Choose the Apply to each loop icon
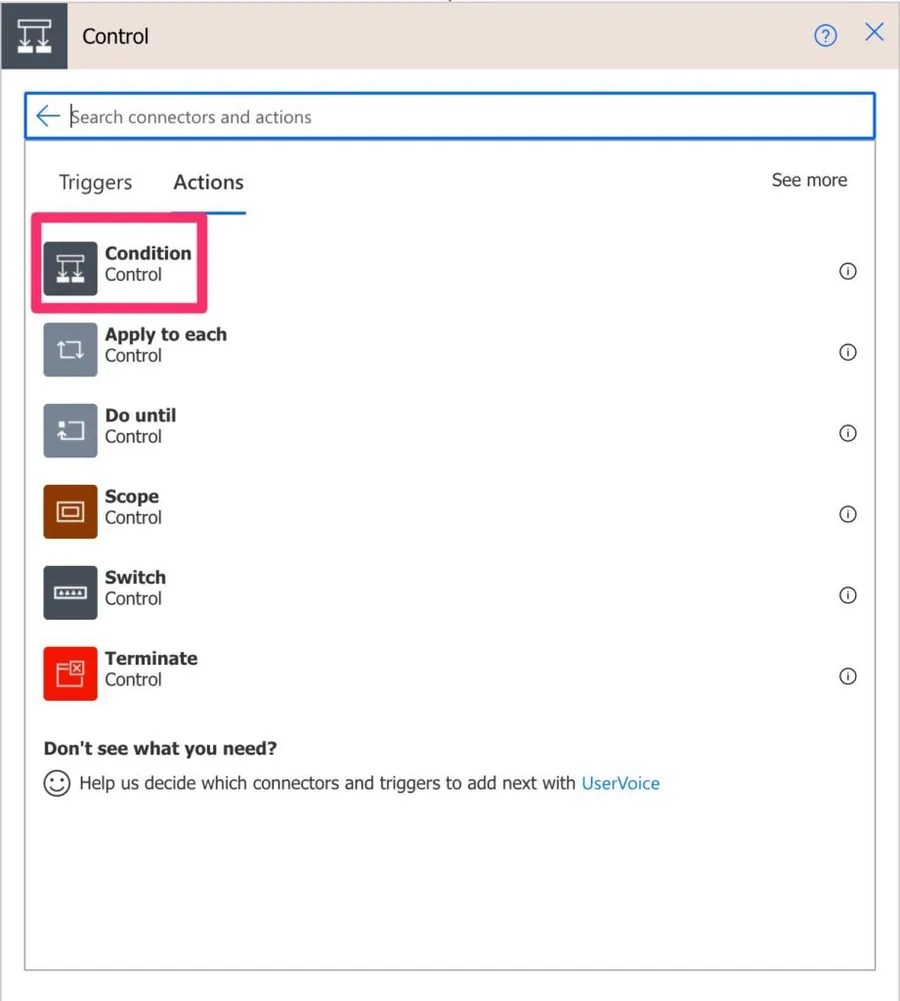The image size is (900, 1001). pyautogui.click(x=70, y=350)
